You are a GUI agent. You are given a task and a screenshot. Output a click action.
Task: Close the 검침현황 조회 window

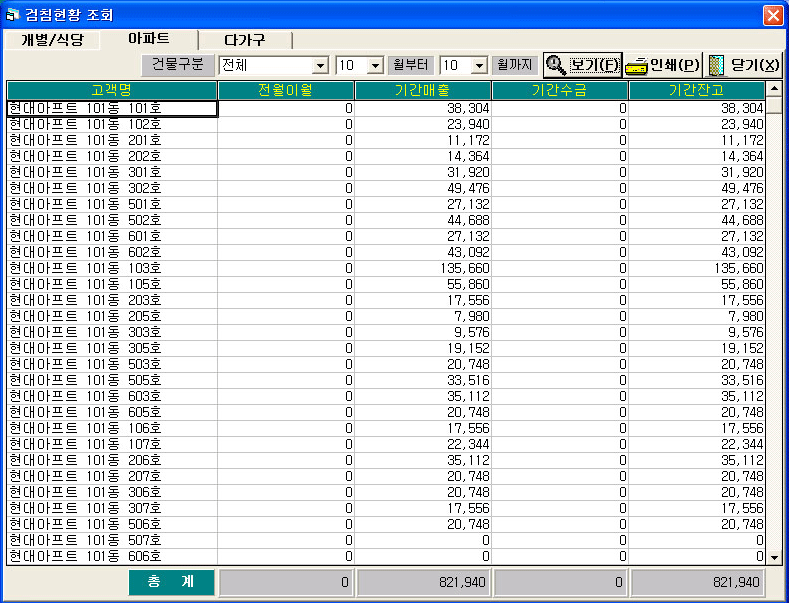pyautogui.click(x=772, y=15)
